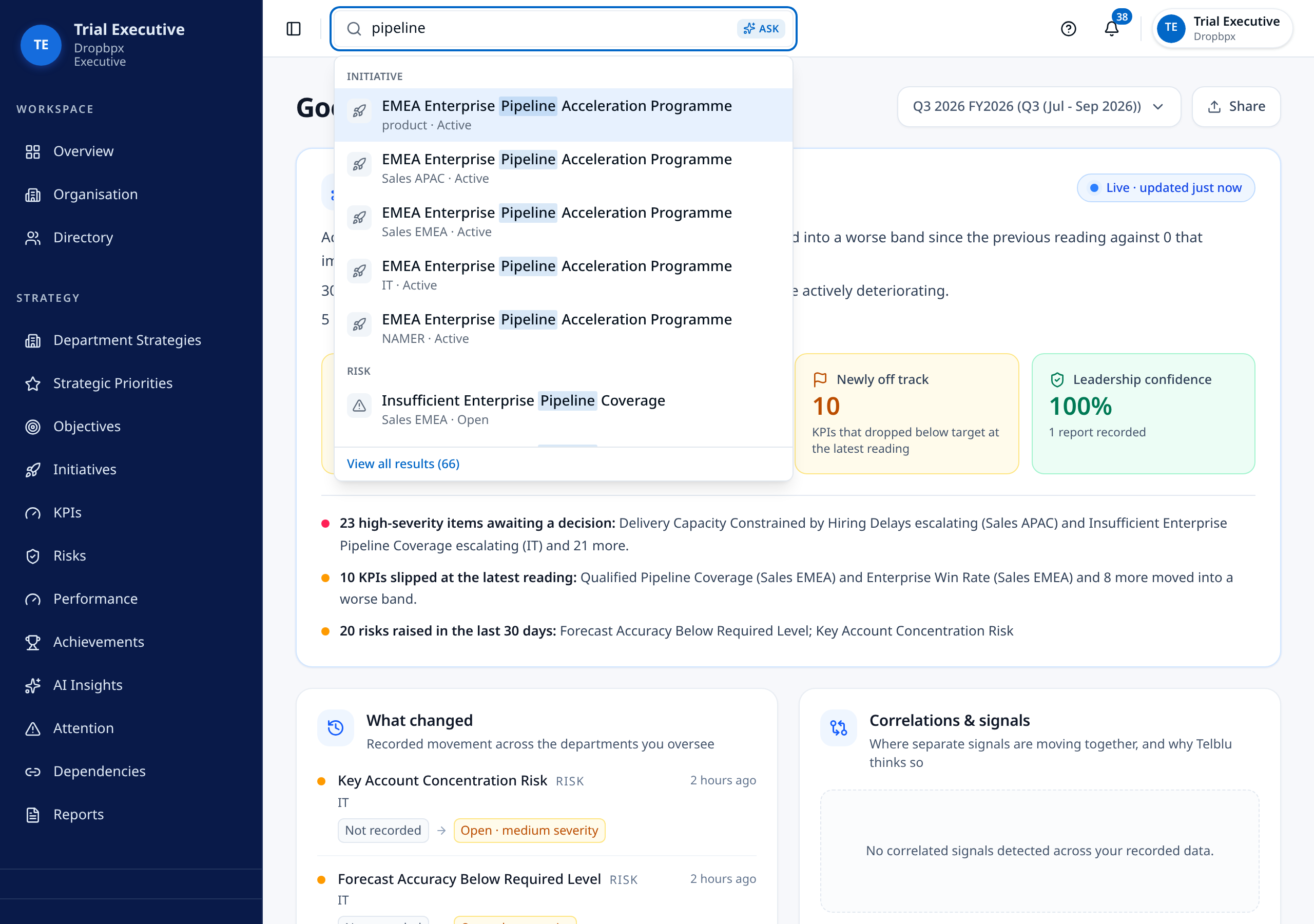Screen dimensions: 1314x924
Task: Click Live · updated just now badge
Action: coord(1165,188)
